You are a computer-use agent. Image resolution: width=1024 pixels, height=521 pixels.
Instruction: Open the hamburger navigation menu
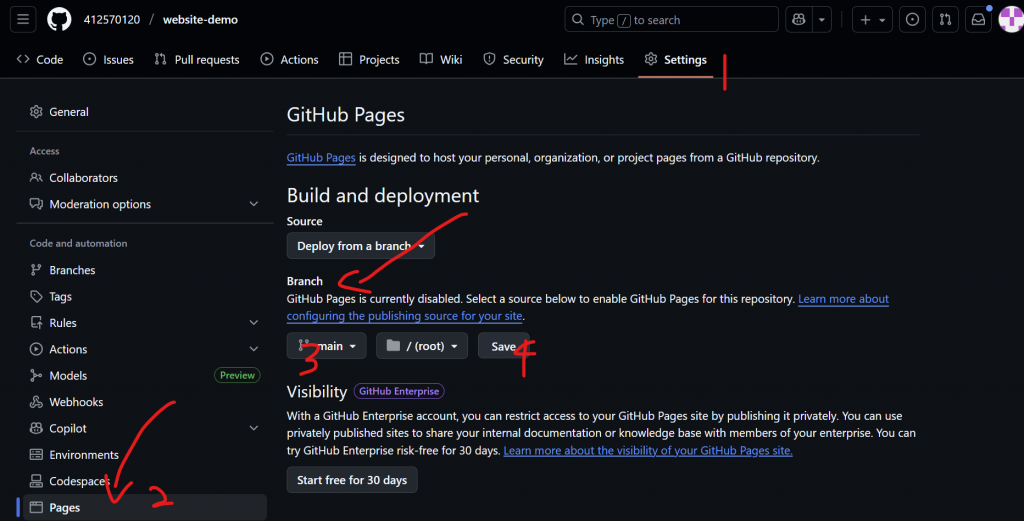23,20
